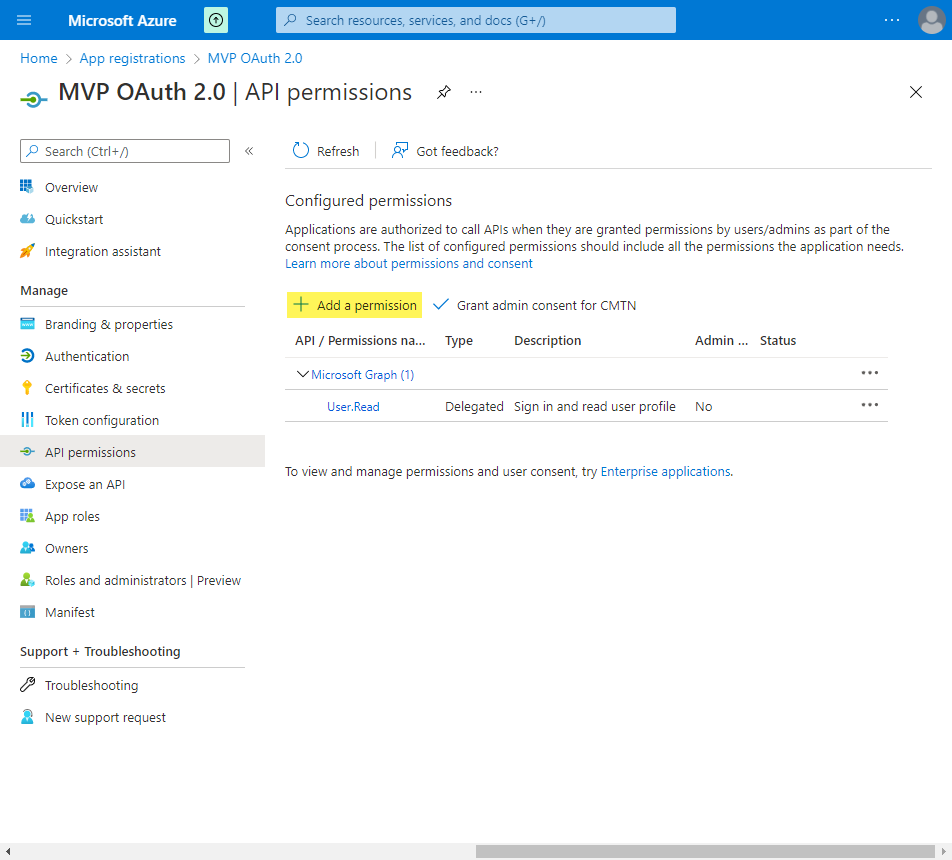Click the Roles and administrators icon

(x=27, y=580)
